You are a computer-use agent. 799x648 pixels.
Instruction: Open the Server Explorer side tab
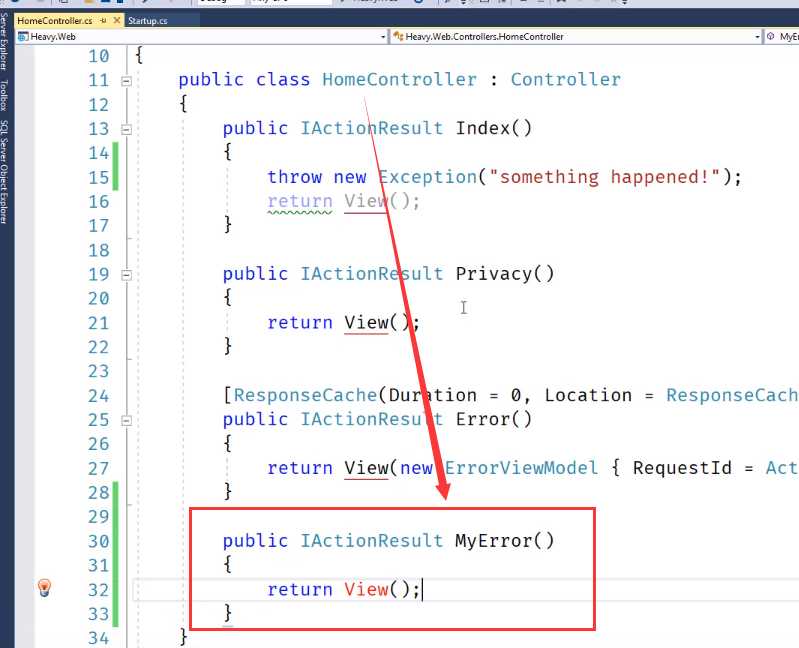5,42
